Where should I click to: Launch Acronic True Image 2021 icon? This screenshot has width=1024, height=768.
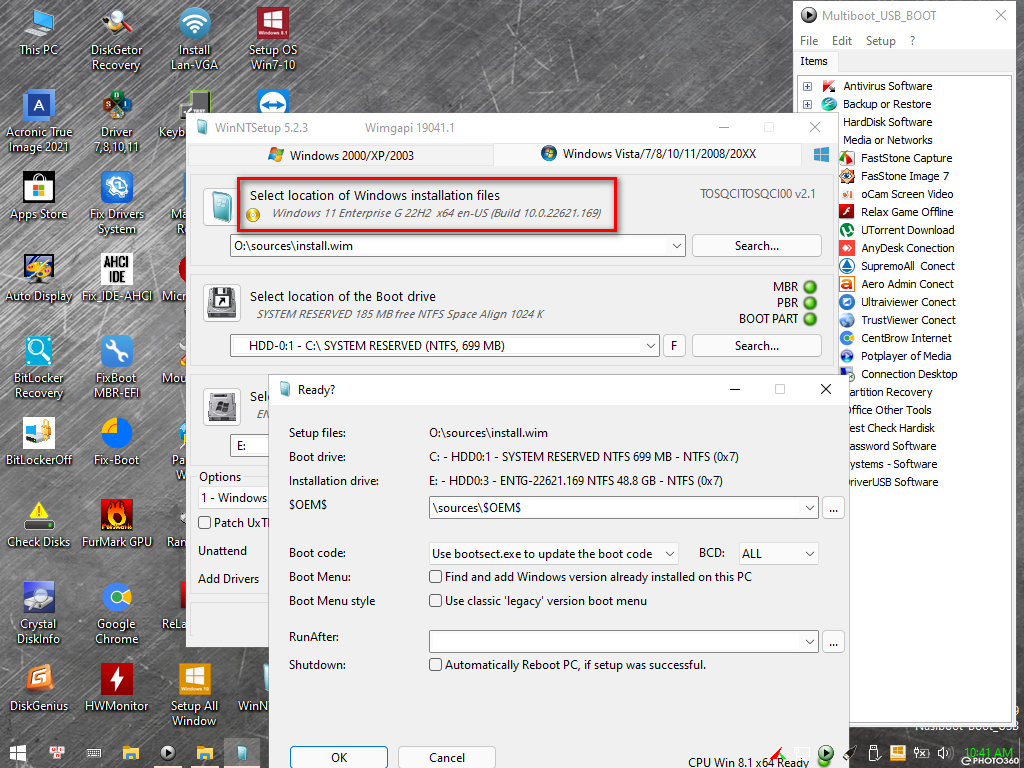(x=39, y=122)
